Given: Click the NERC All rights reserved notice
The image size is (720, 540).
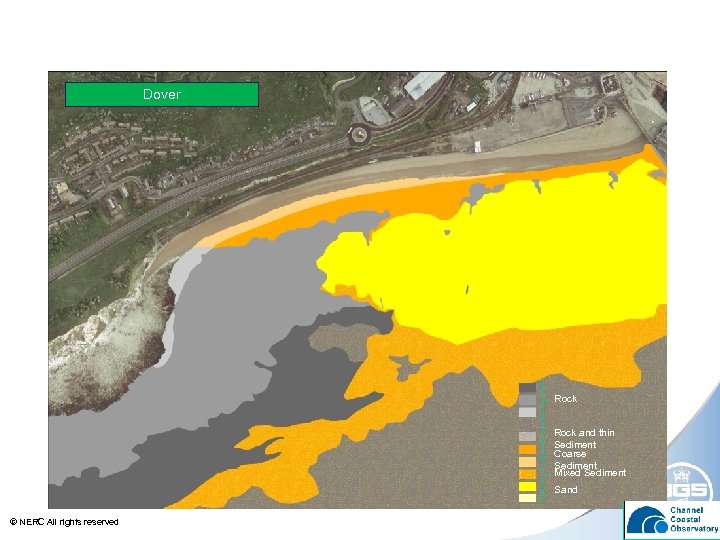Looking at the screenshot, I should tap(64, 522).
